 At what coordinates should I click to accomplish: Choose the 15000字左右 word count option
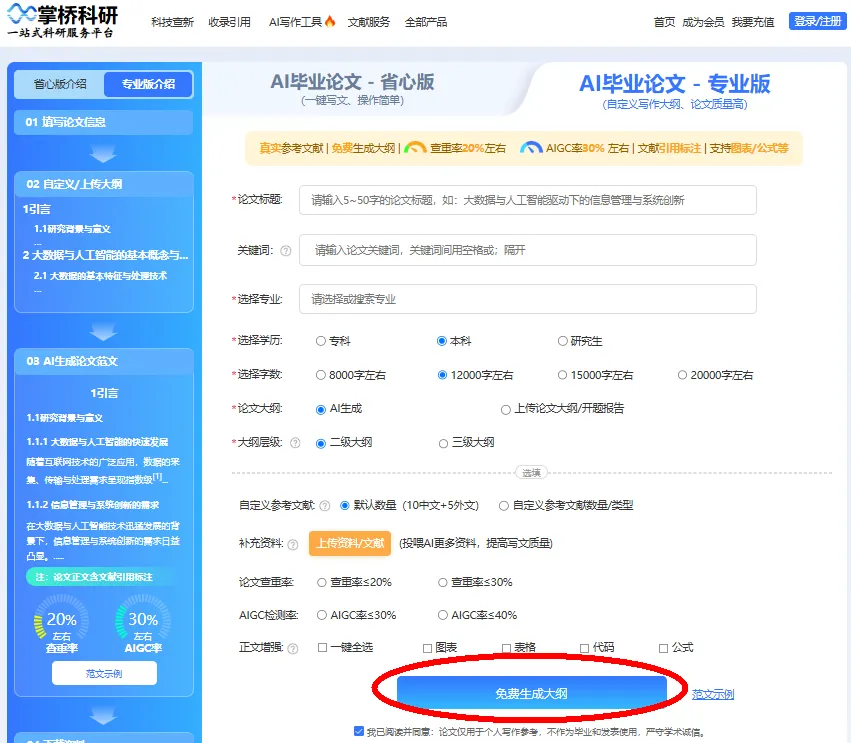point(562,375)
